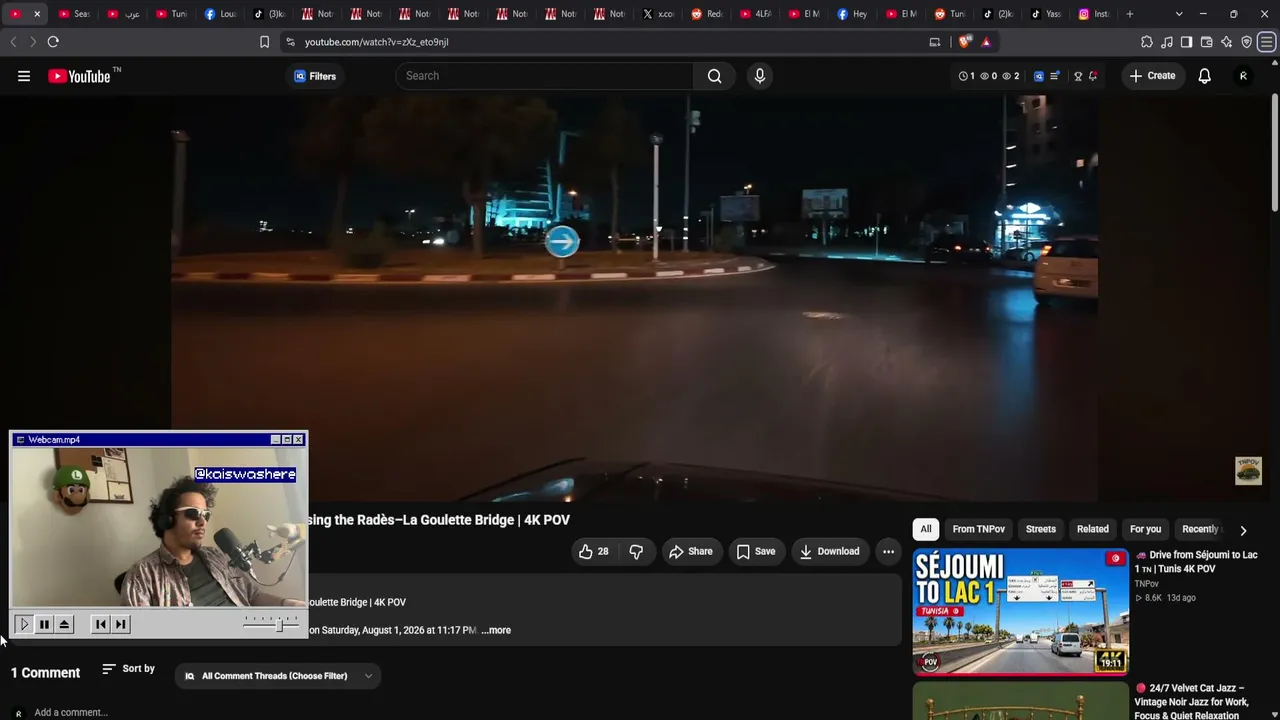
Task: Install the site app from address bar icon
Action: (x=935, y=42)
